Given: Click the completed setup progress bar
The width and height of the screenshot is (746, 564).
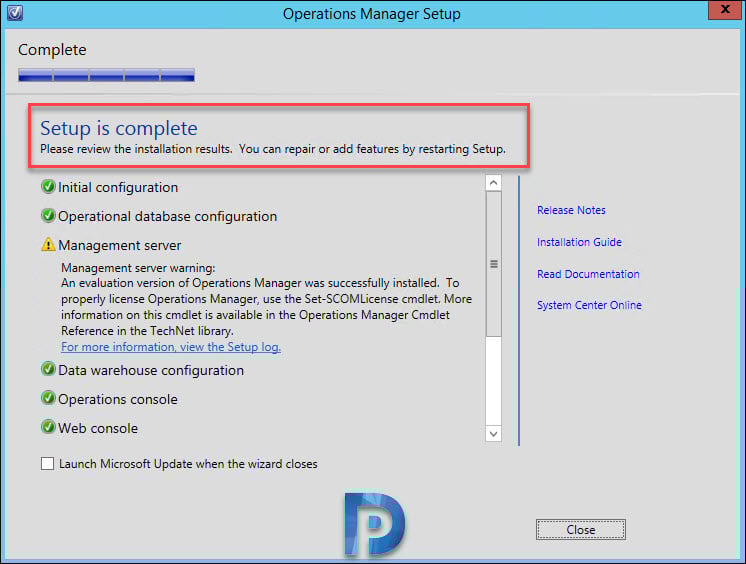Looking at the screenshot, I should (106, 75).
